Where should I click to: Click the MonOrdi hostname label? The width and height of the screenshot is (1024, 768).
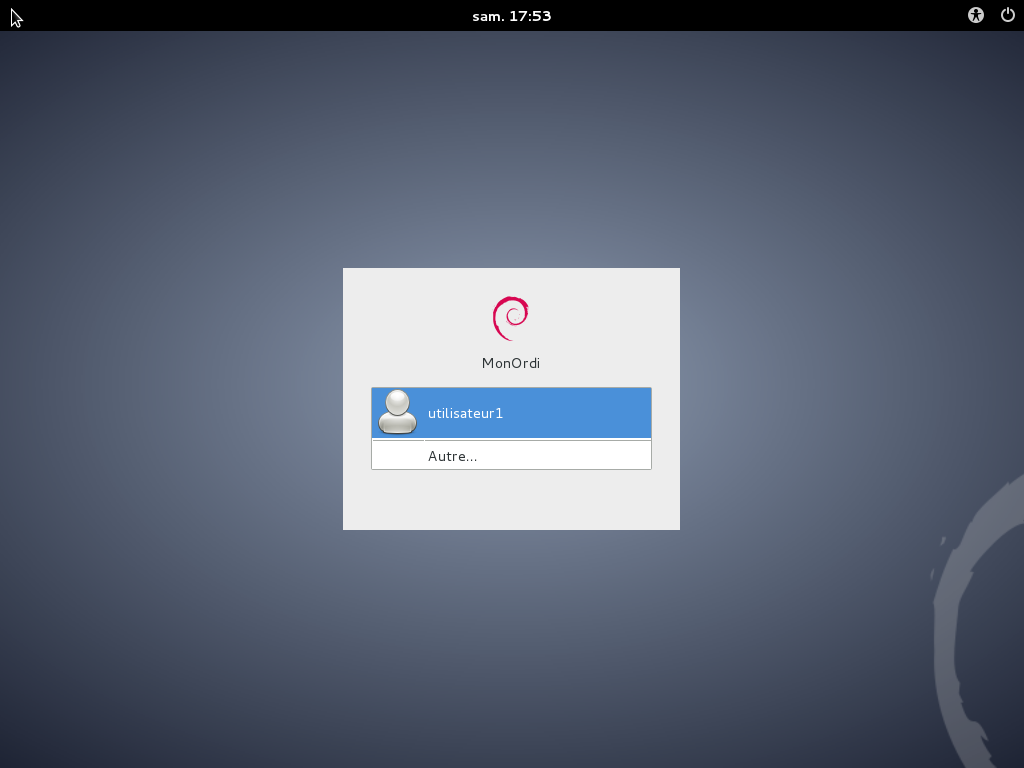click(x=511, y=363)
